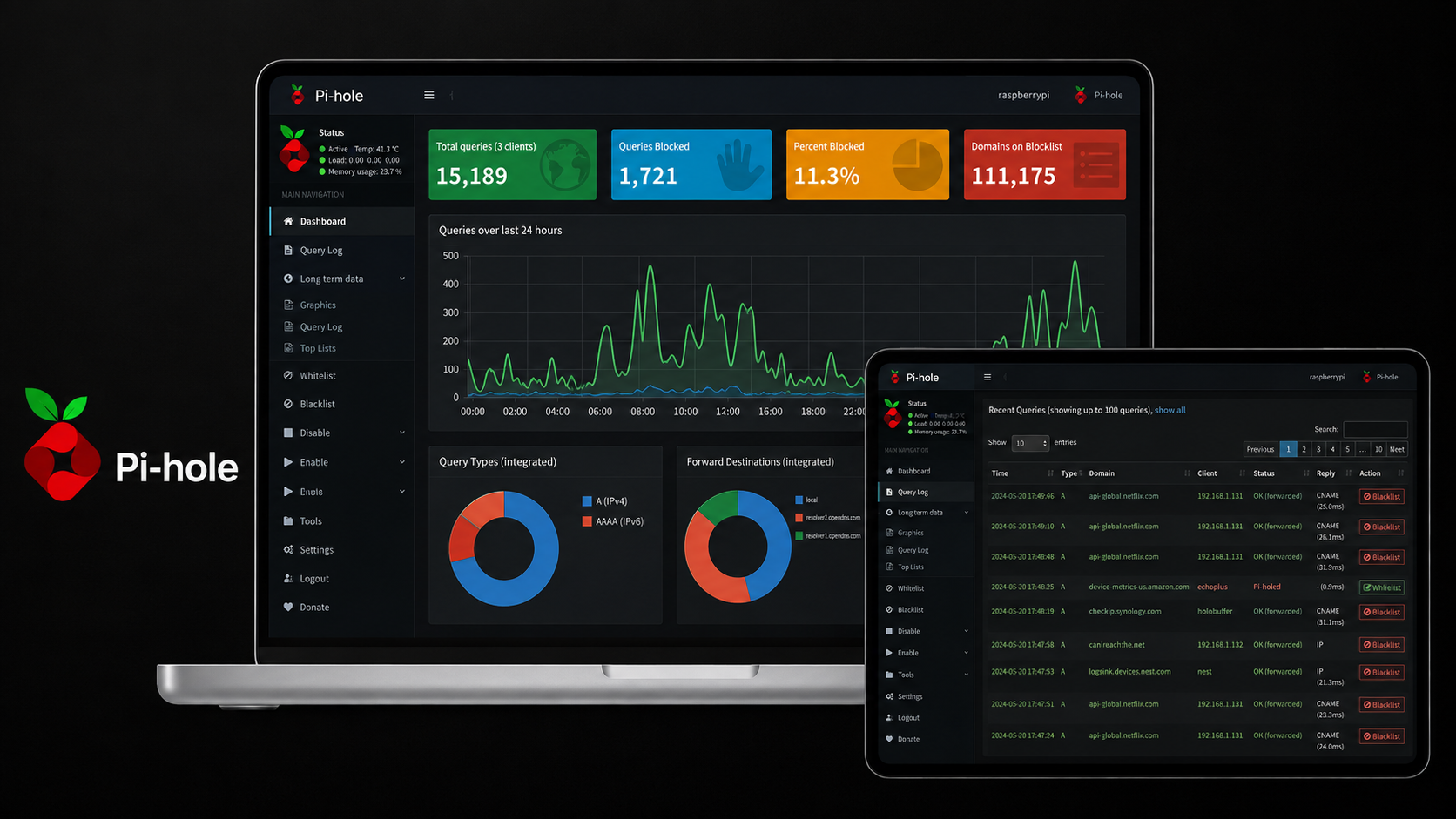
Task: Open the Pi-hole user menu in laptop header
Action: coord(1099,95)
